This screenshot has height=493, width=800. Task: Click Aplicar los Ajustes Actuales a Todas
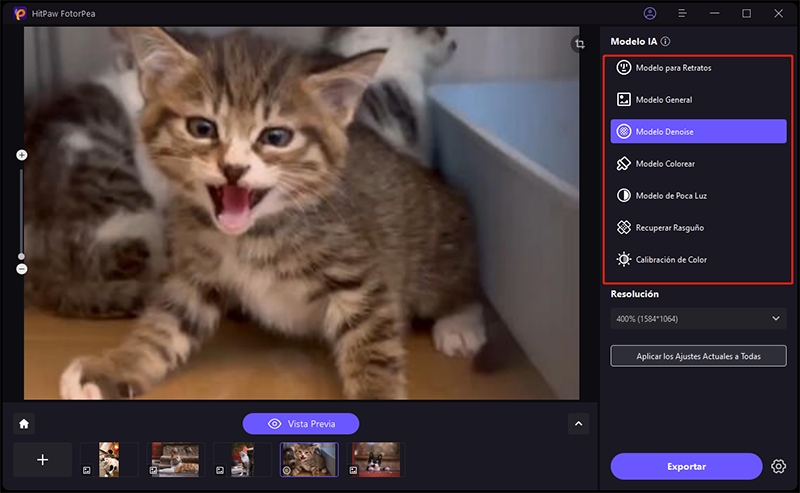coord(698,356)
